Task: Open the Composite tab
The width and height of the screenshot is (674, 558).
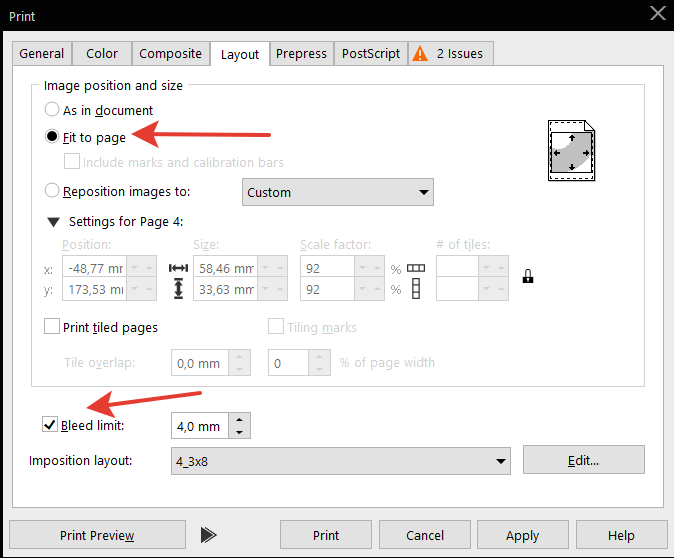Action: (171, 54)
